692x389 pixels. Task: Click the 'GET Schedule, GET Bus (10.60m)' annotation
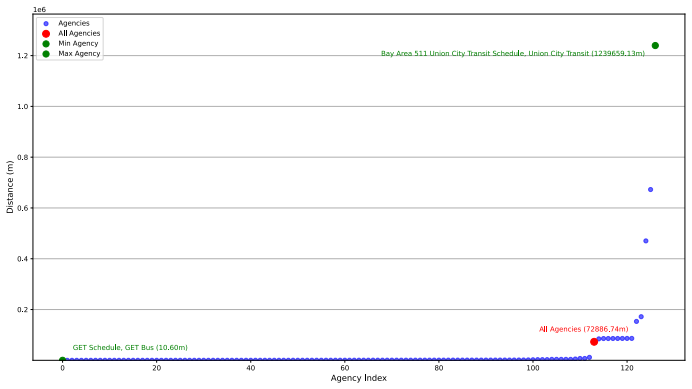click(130, 347)
